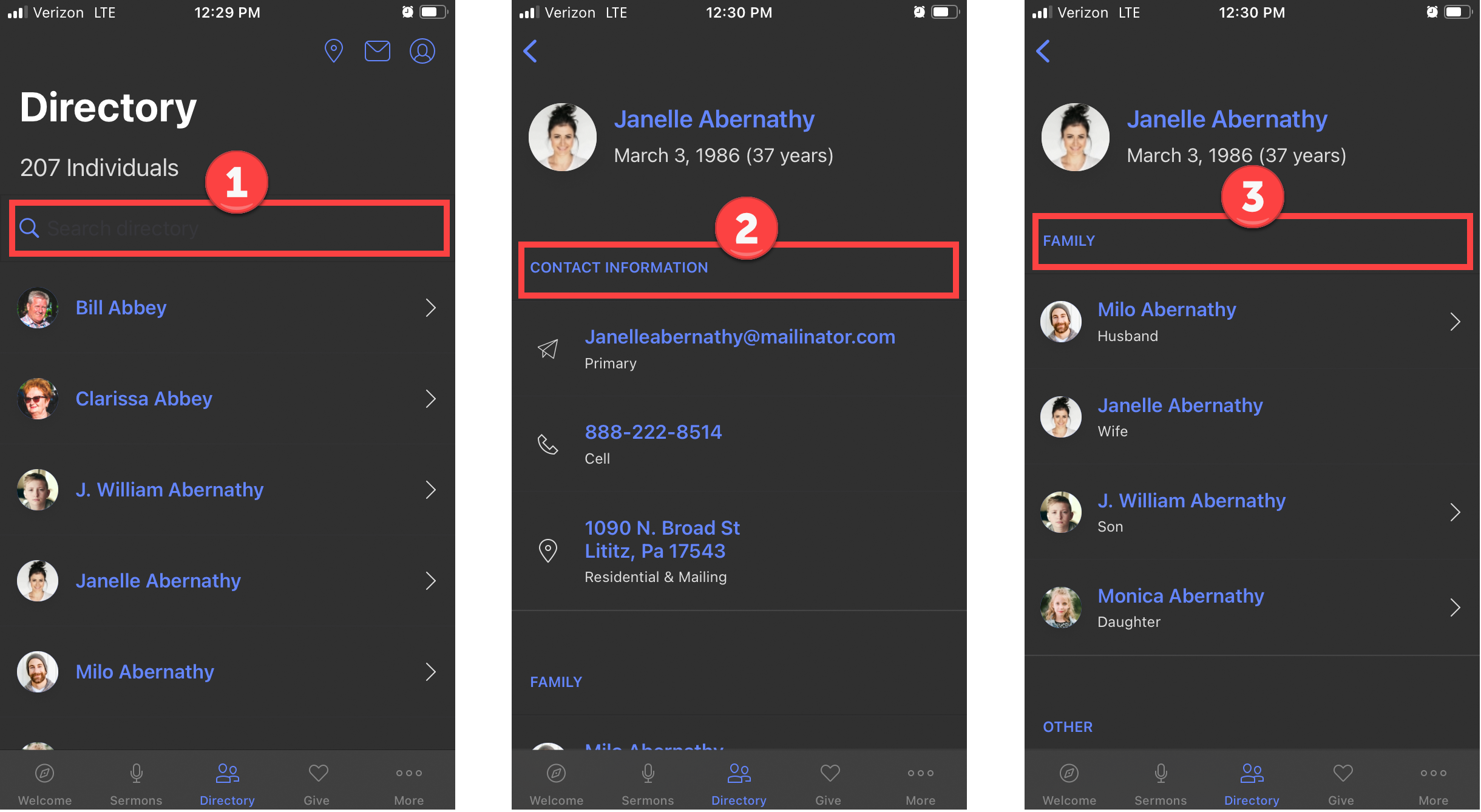Select the Welcome compass icon in tab bar
The height and width of the screenshot is (812, 1481).
[44, 774]
